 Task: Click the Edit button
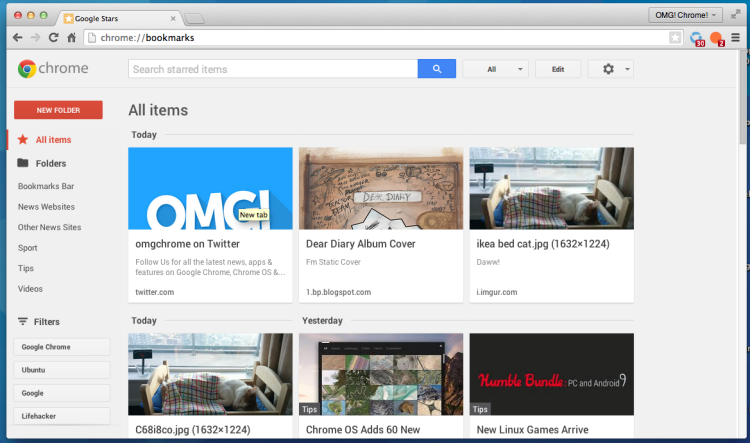pos(558,69)
